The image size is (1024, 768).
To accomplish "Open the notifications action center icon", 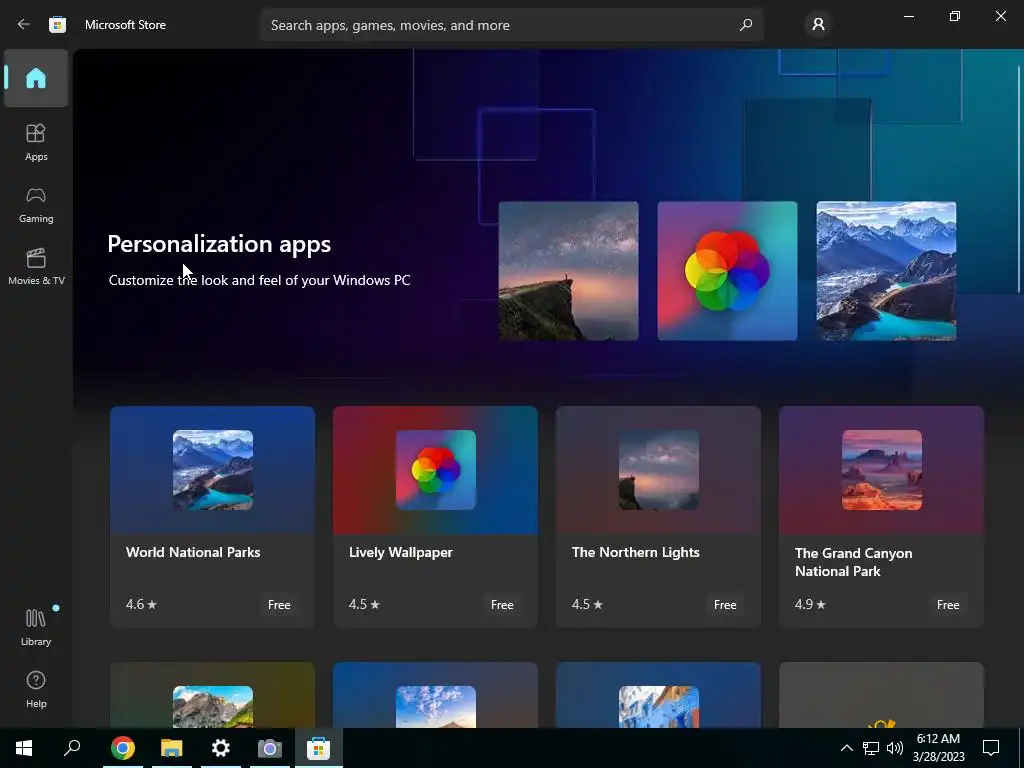I will pos(991,748).
